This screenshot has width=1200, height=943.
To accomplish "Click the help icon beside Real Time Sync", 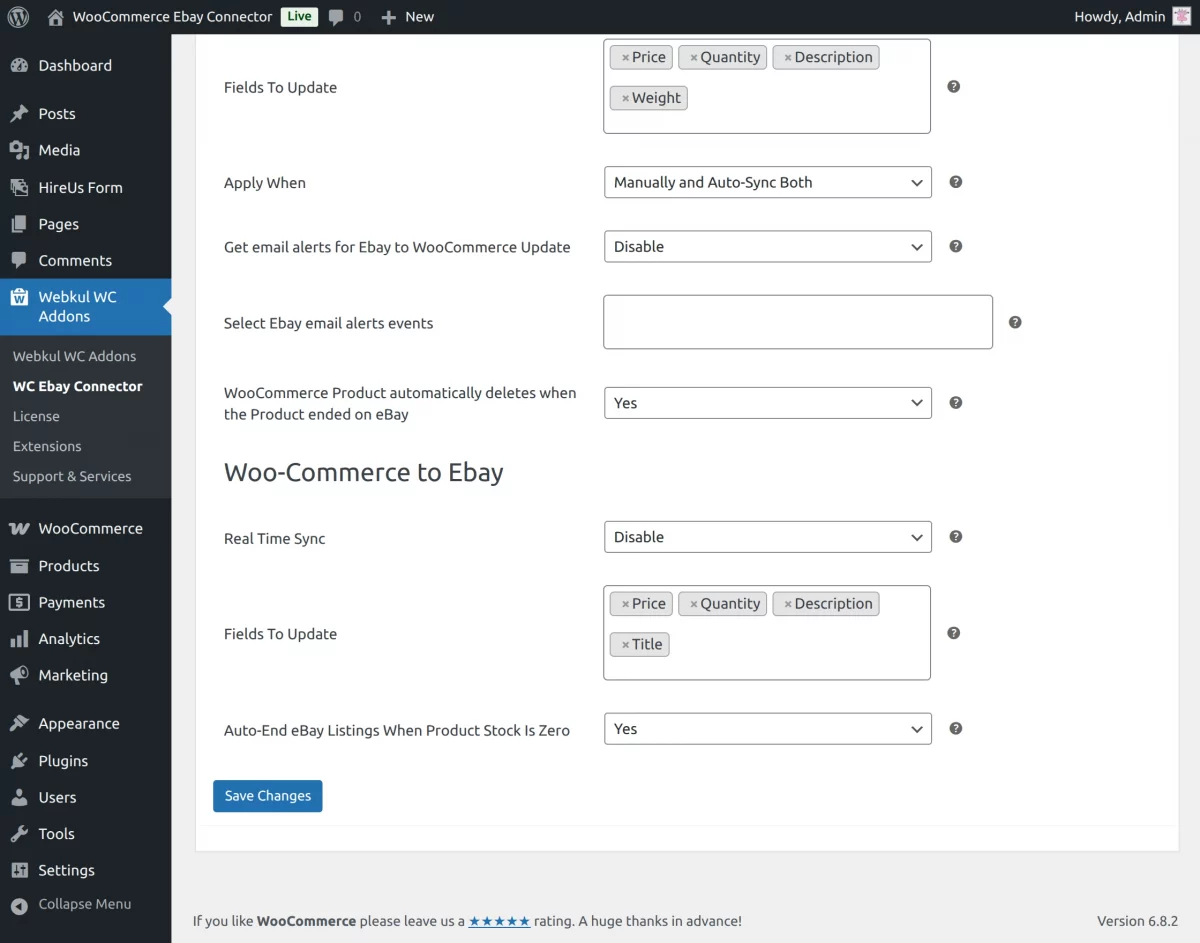I will click(x=955, y=536).
